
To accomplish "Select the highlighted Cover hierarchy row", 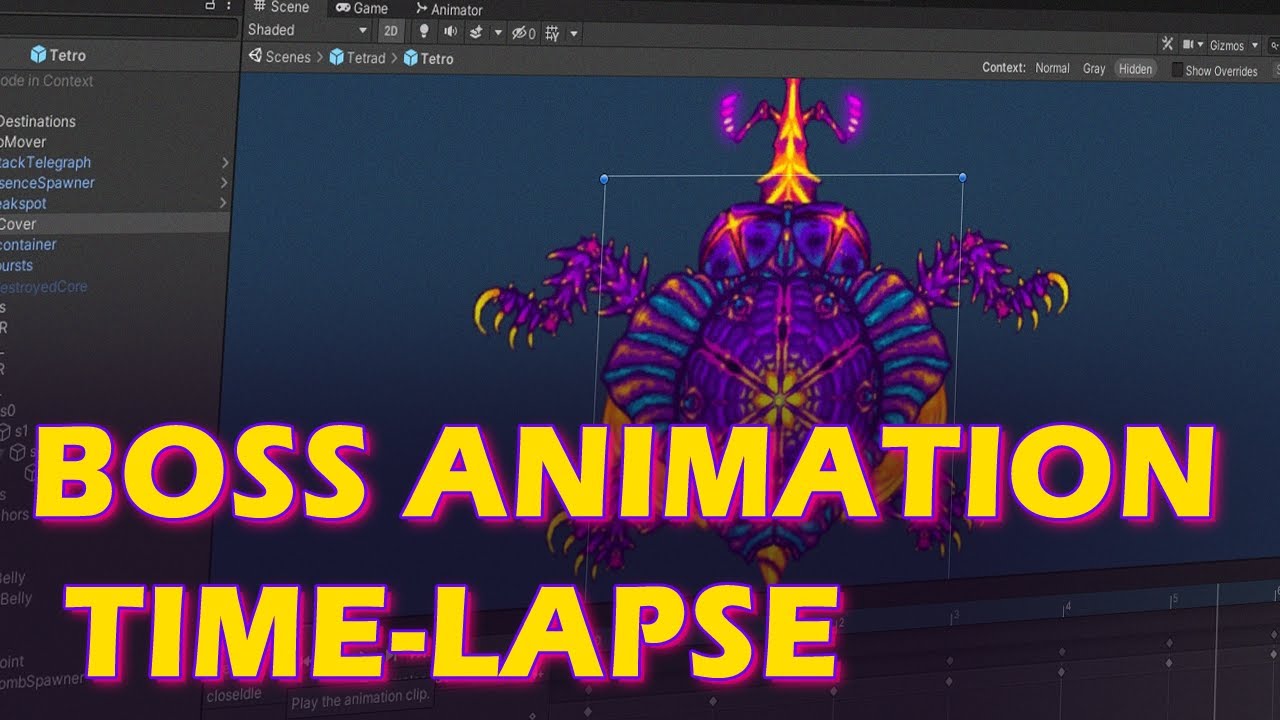I will coord(115,224).
